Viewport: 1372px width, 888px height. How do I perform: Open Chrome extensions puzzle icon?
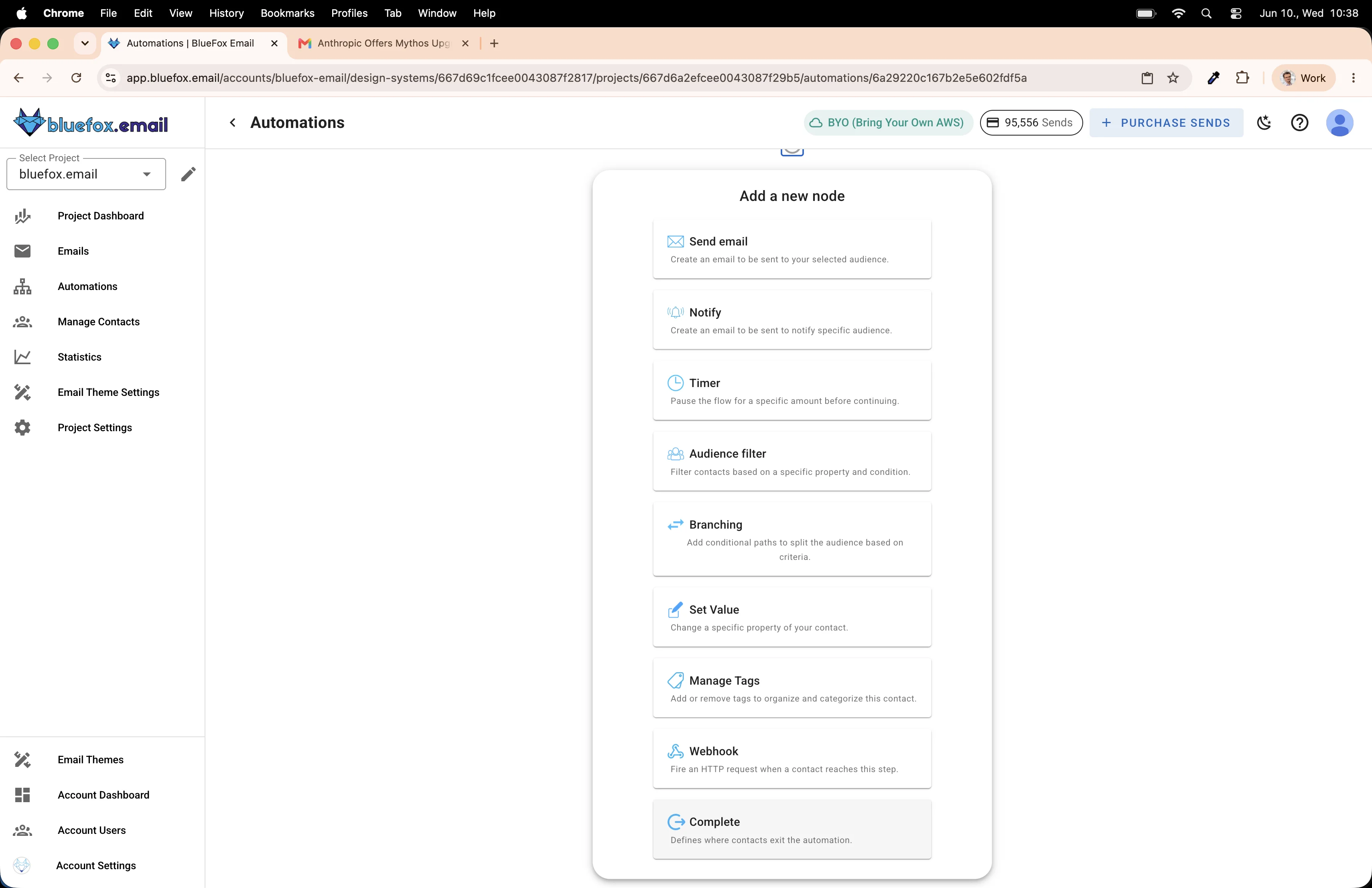click(1242, 78)
